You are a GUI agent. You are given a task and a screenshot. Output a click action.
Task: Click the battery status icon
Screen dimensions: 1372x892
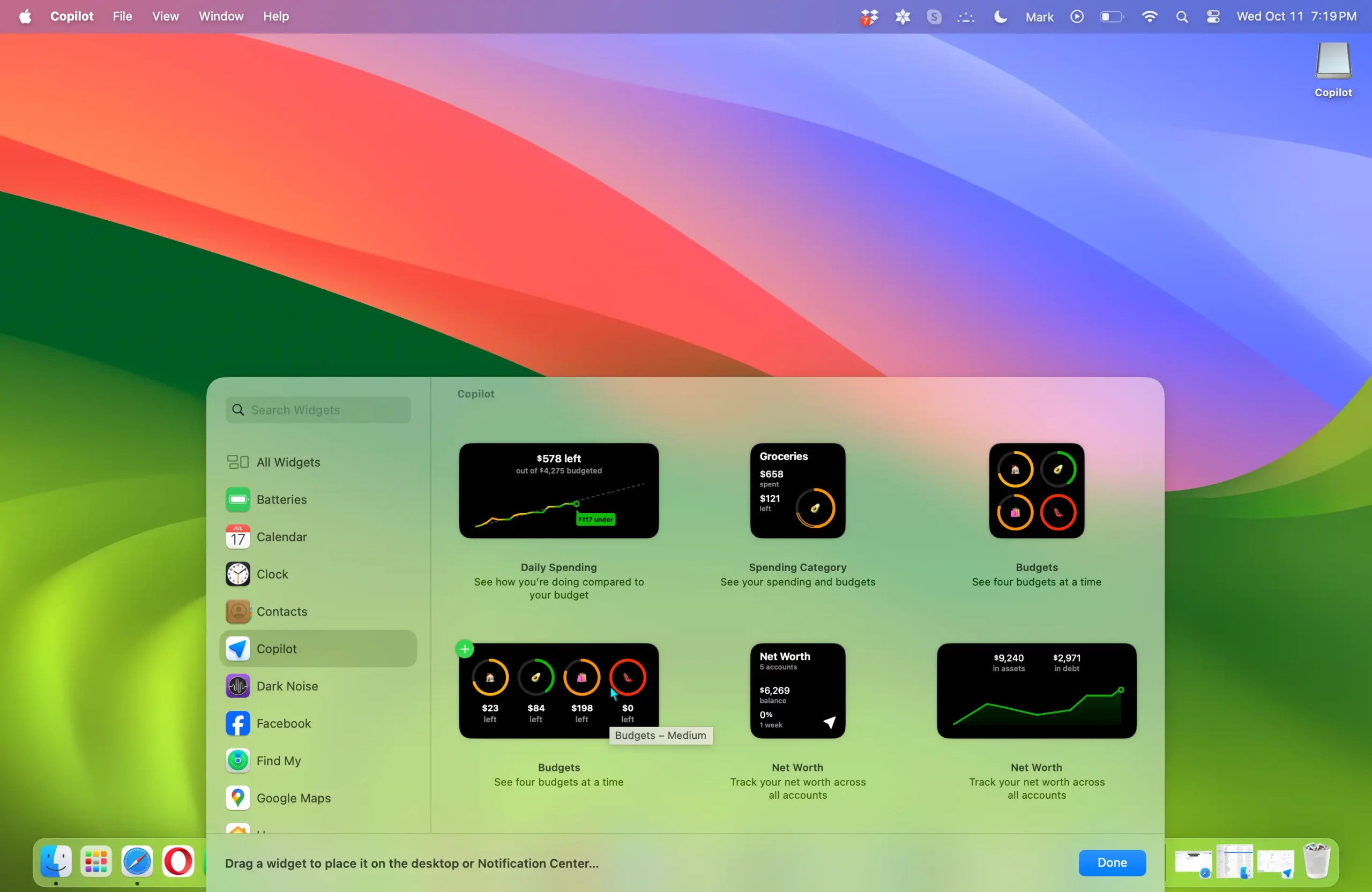click(x=1112, y=17)
